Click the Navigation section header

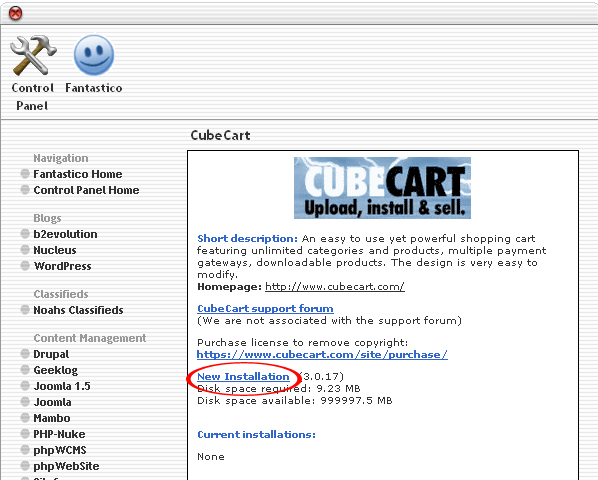pos(61,158)
